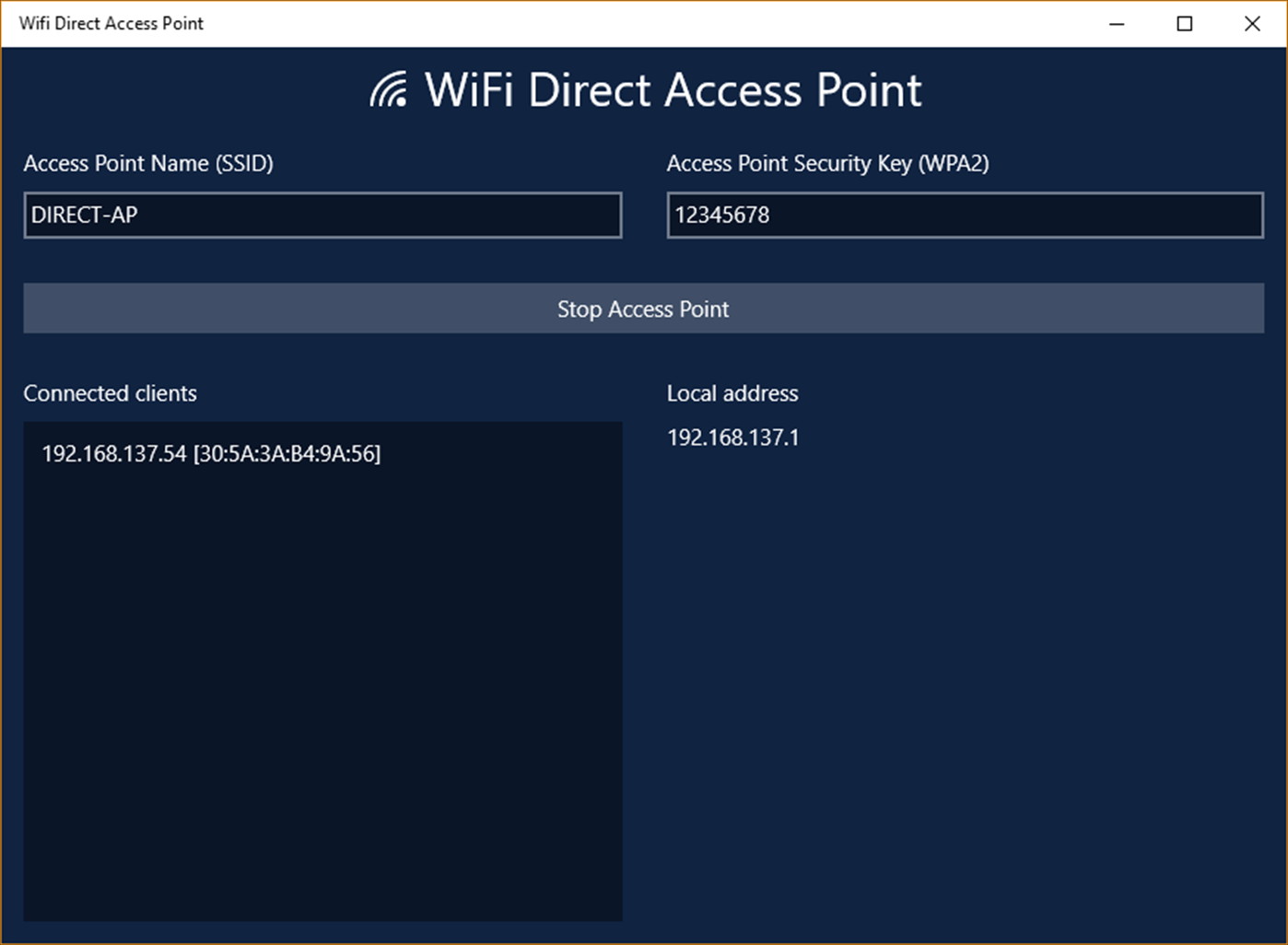Select connected client 192.168.137.54
This screenshot has width=1288, height=945.
click(211, 453)
